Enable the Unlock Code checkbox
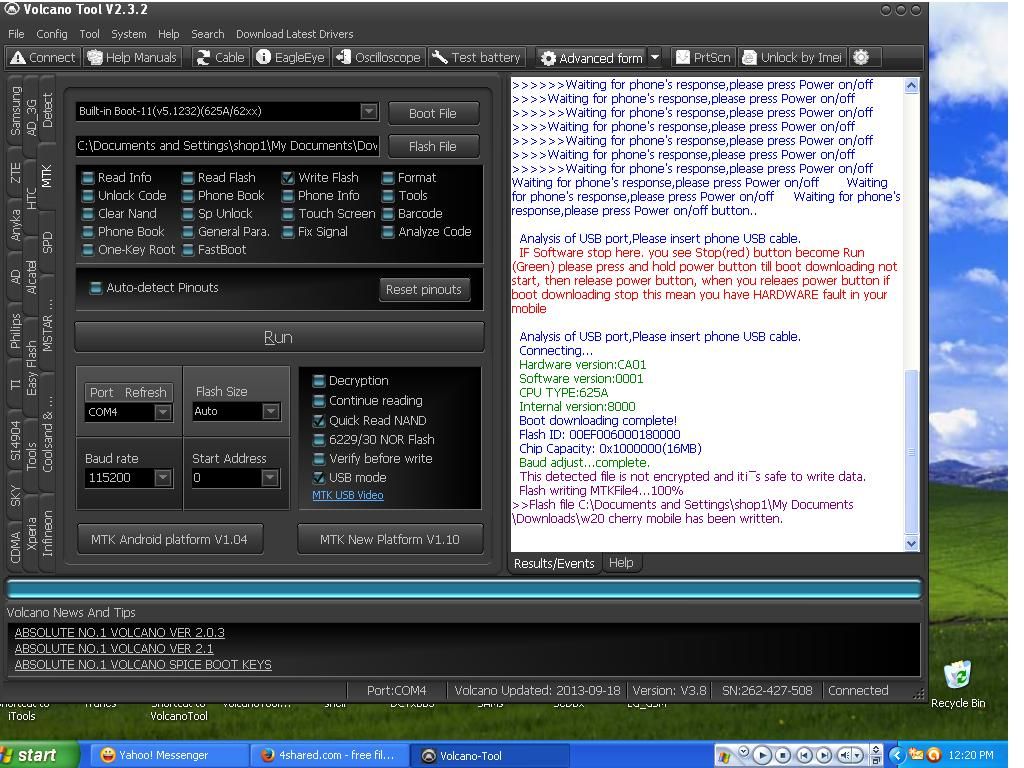 pos(88,196)
